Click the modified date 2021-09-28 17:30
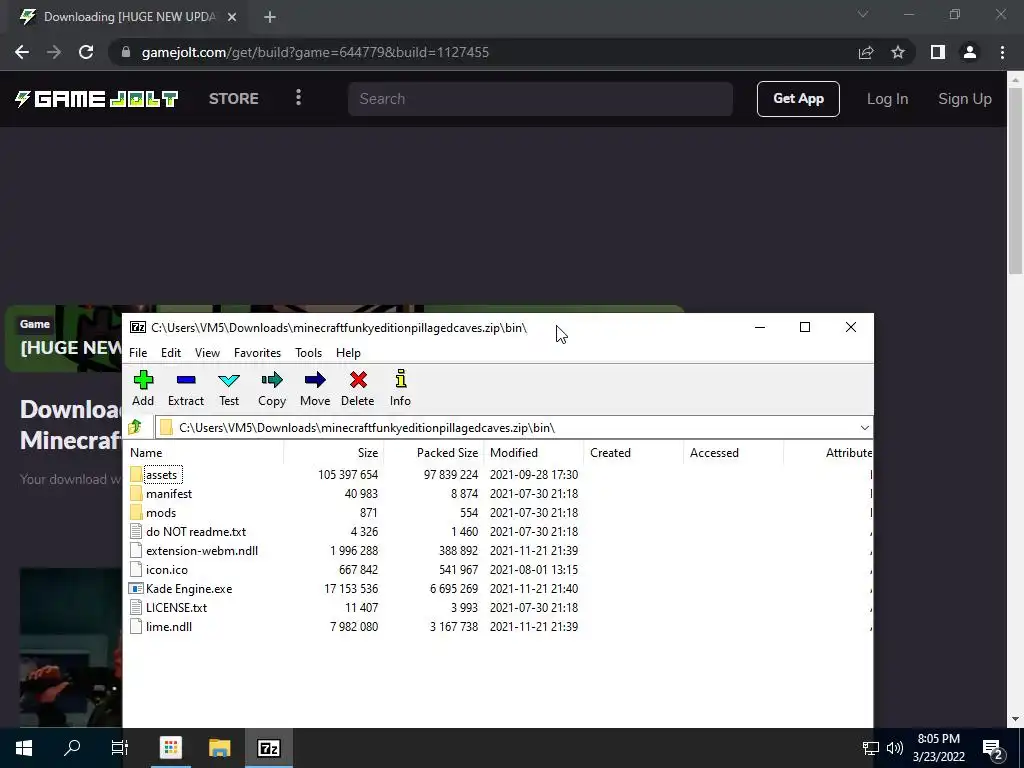The image size is (1024, 768). pos(534,475)
